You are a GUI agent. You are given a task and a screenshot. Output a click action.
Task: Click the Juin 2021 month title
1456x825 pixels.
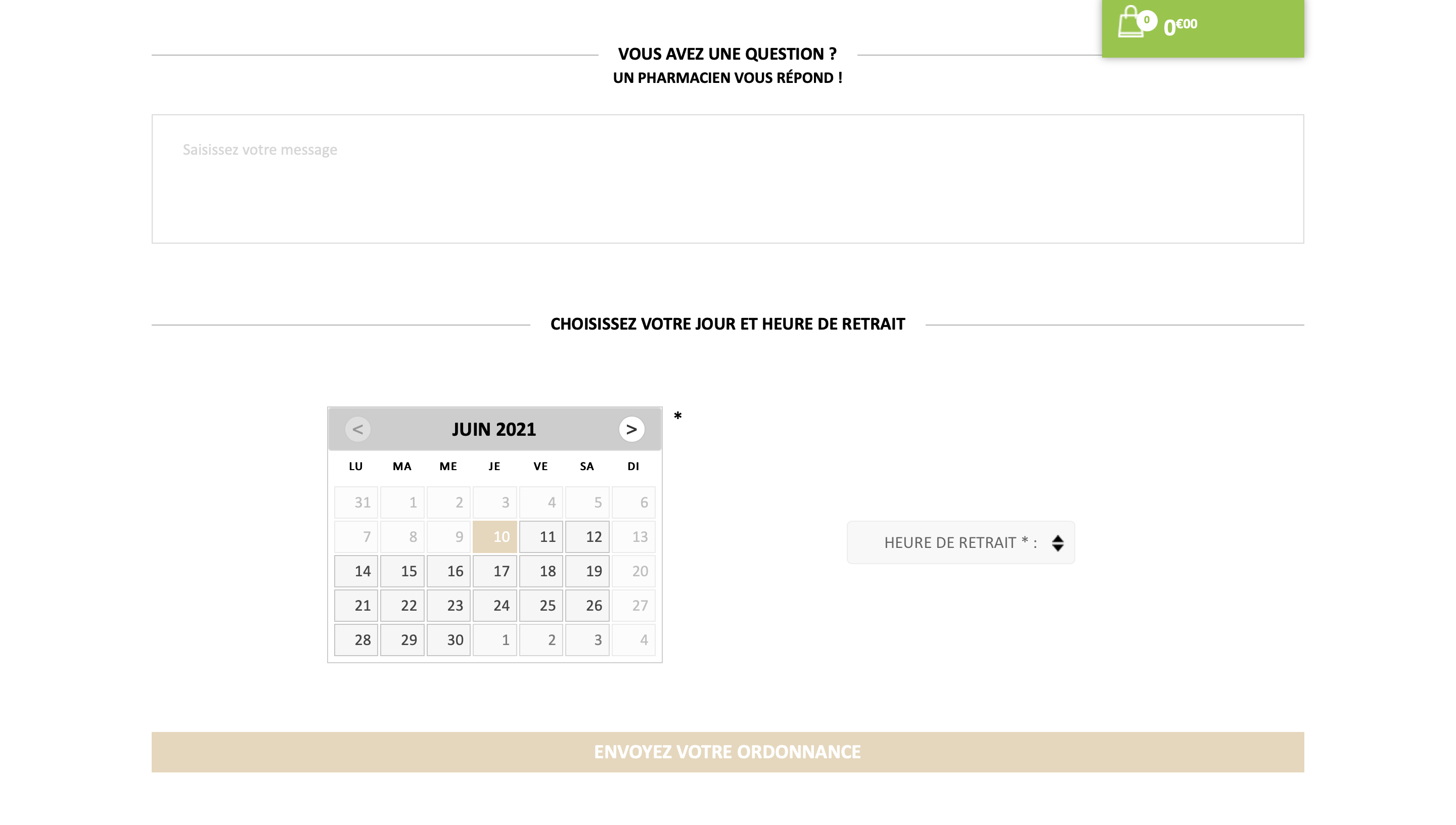pos(494,430)
